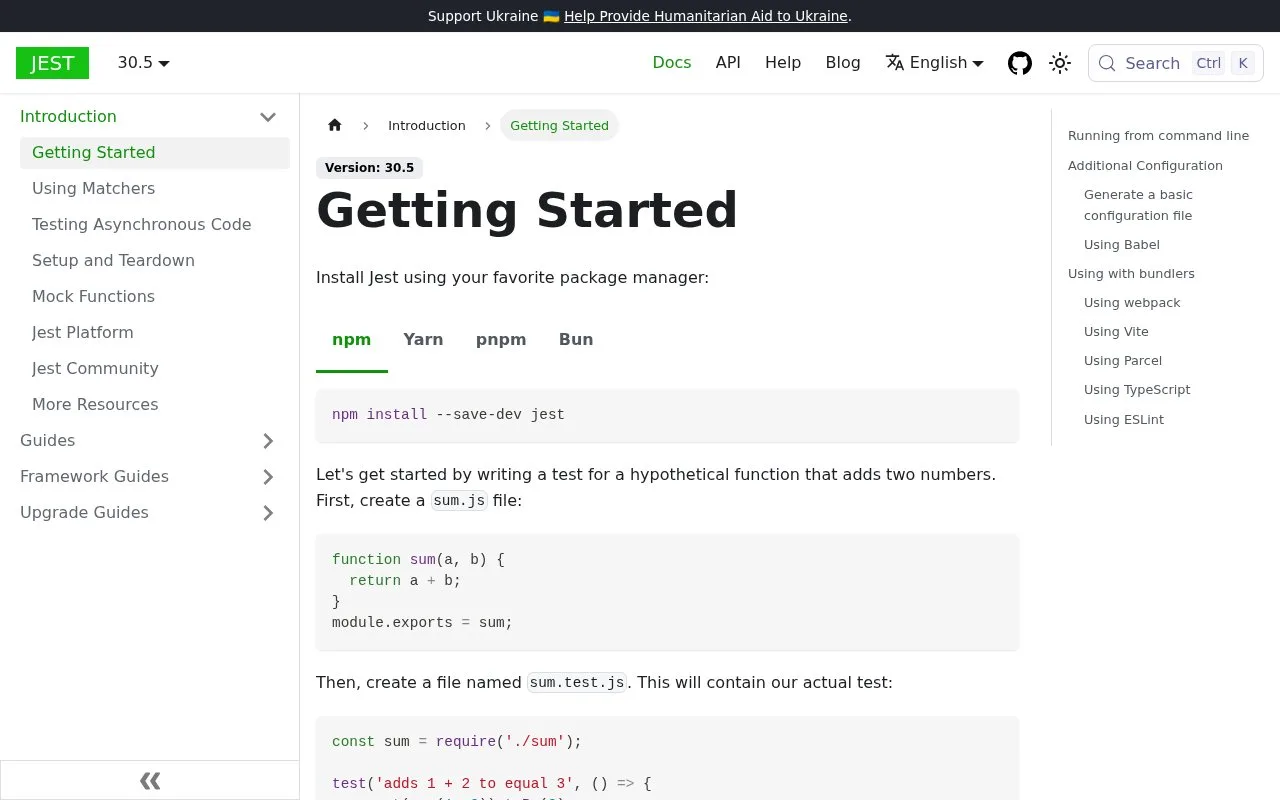
Task: Open Using Matchers in the sidebar
Action: click(x=155, y=189)
